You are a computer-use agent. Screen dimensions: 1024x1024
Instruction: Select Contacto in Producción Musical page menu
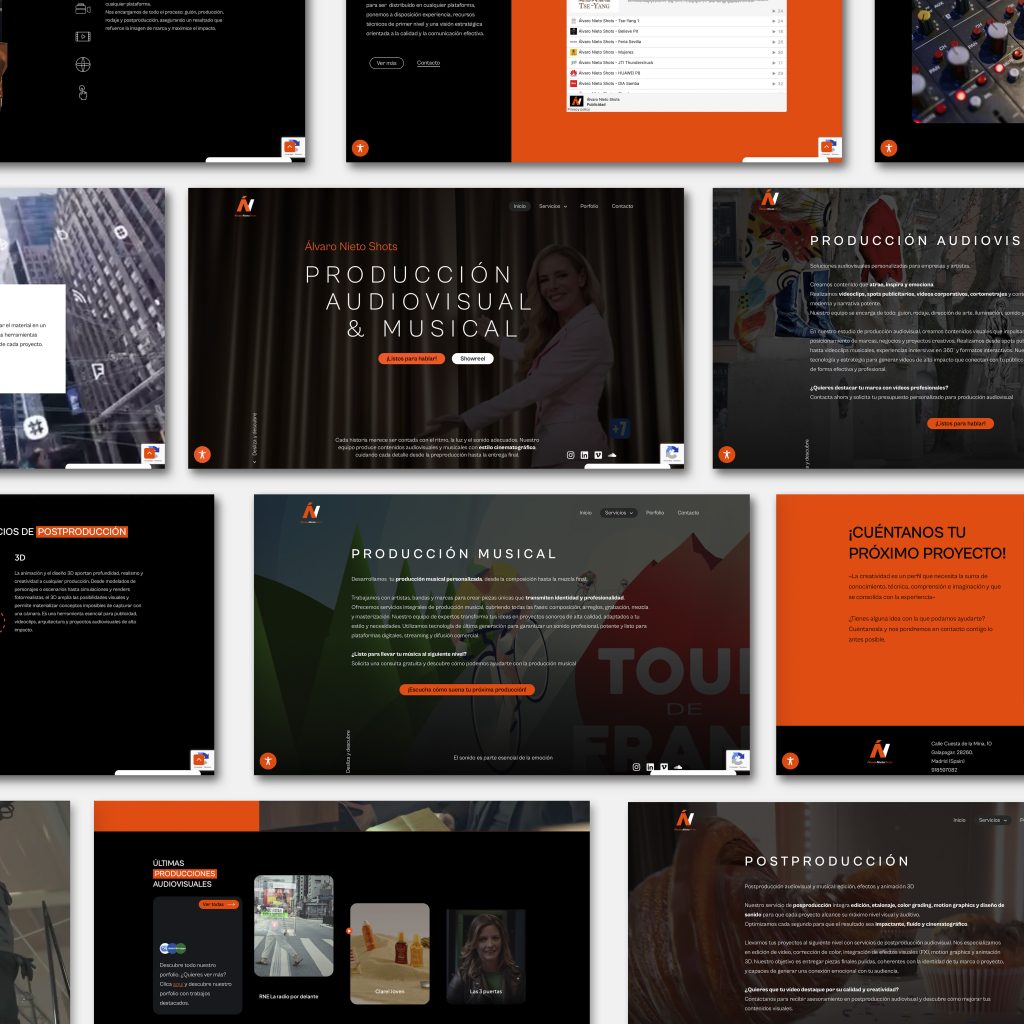click(x=688, y=513)
